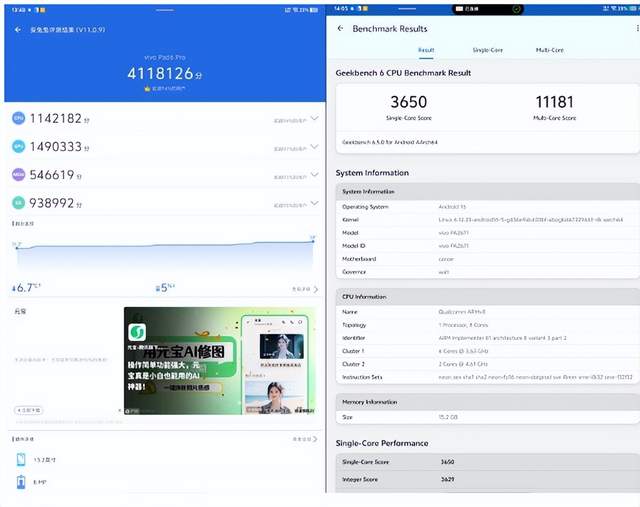Select the Integer Score row
This screenshot has height=507, width=640.
487,480
